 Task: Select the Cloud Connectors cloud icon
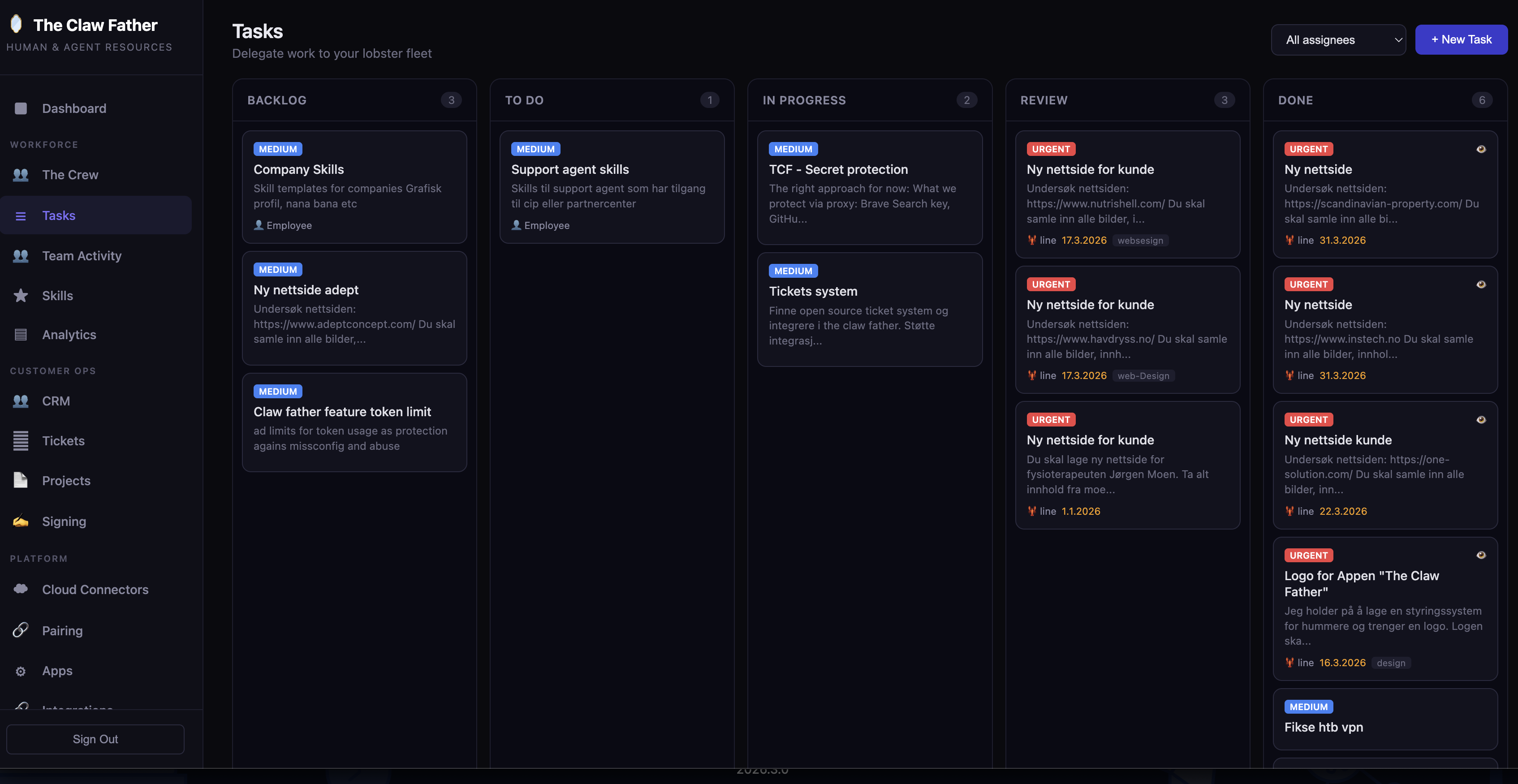point(21,589)
